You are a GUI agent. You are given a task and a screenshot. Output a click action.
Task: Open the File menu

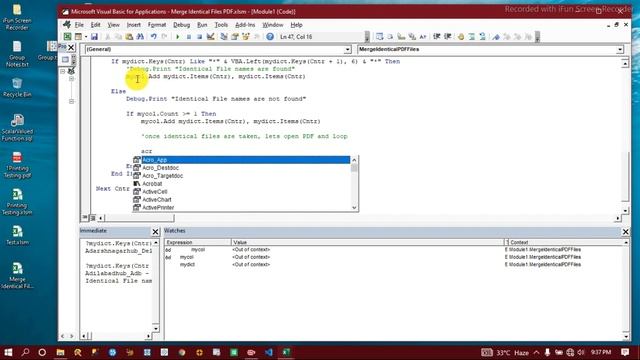click(79, 25)
